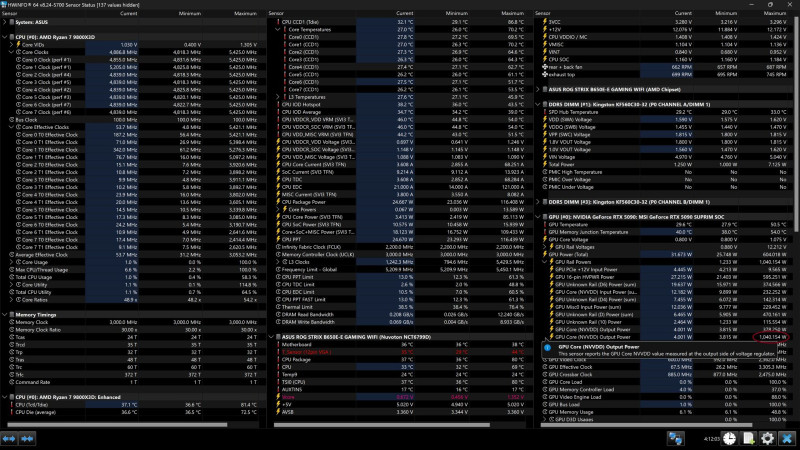
Task: Select the PMIC High Temperature row
Action: (665, 172)
